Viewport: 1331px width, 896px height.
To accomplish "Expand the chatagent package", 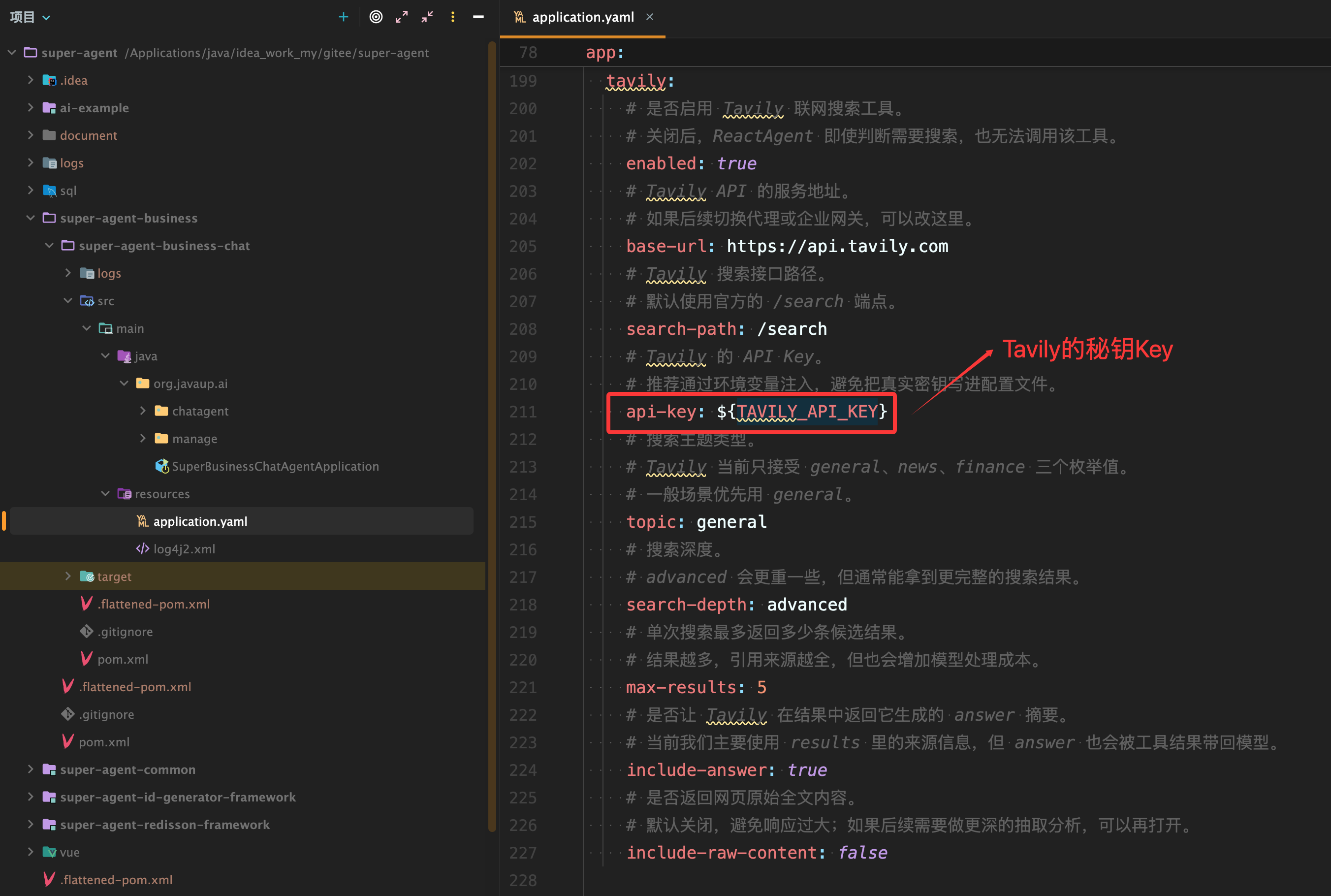I will click(143, 411).
